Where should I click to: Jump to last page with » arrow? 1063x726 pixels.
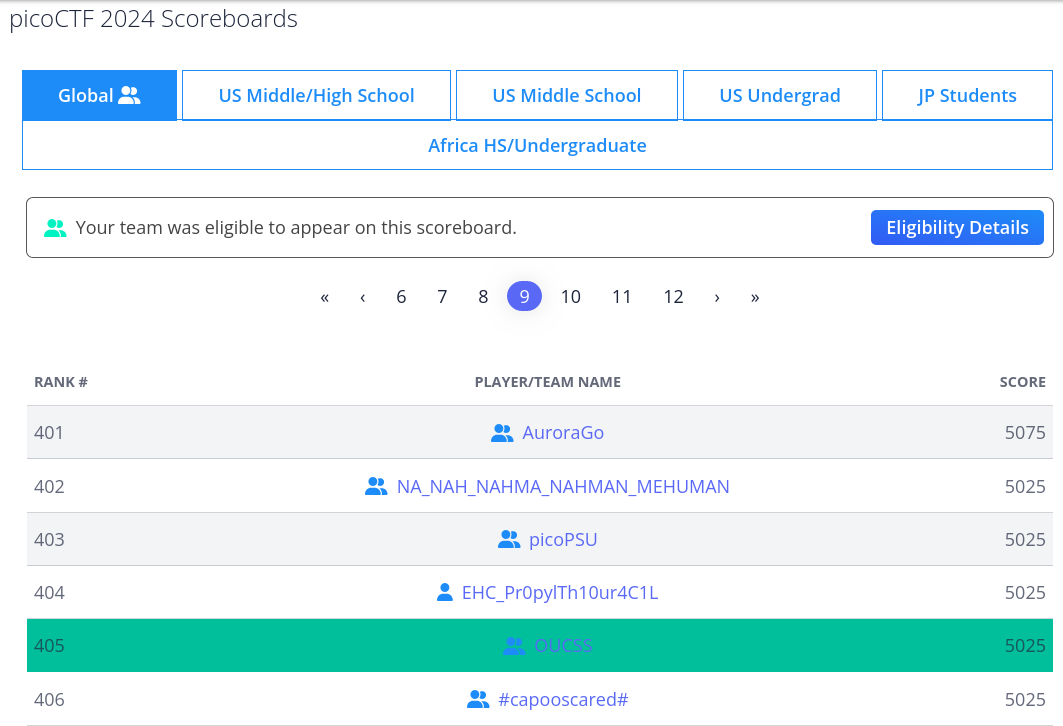755,297
